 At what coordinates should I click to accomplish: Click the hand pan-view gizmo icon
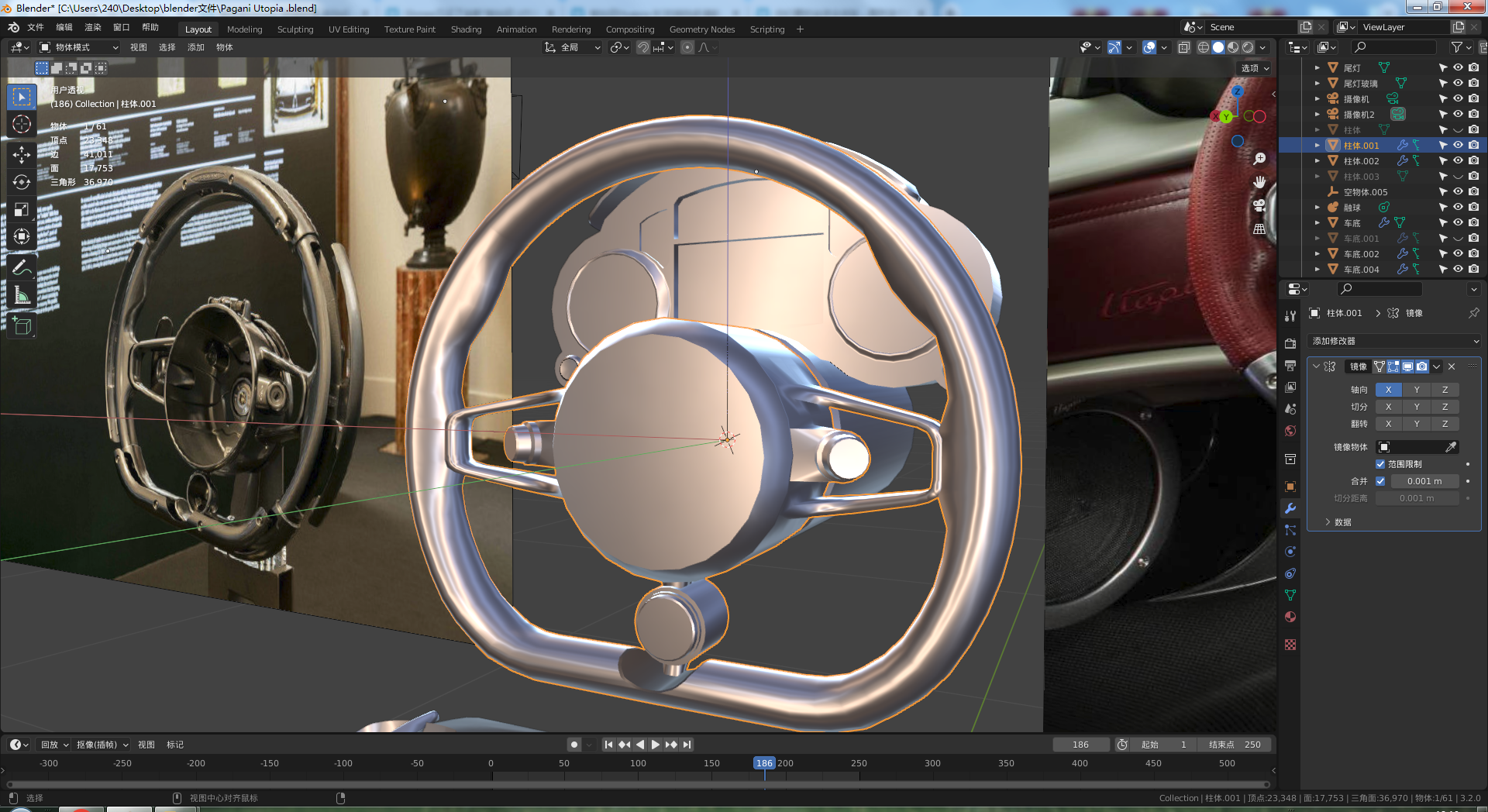[1259, 182]
